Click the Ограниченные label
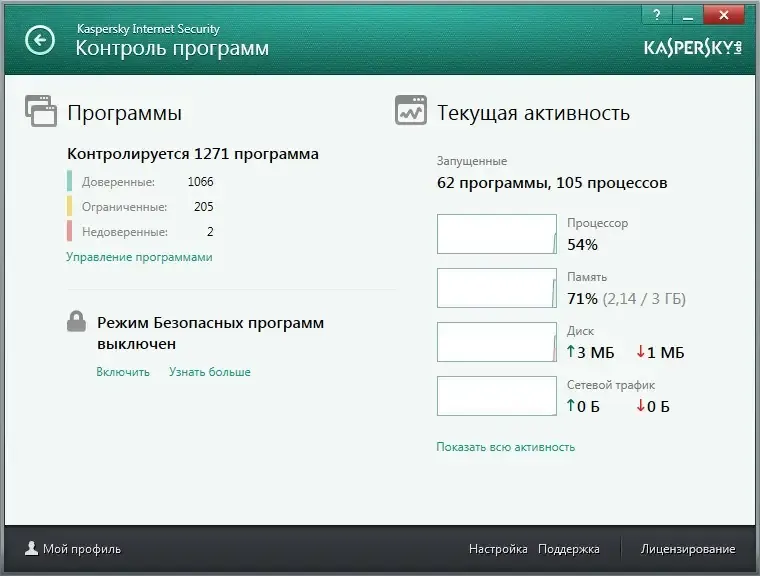 pyautogui.click(x=125, y=207)
